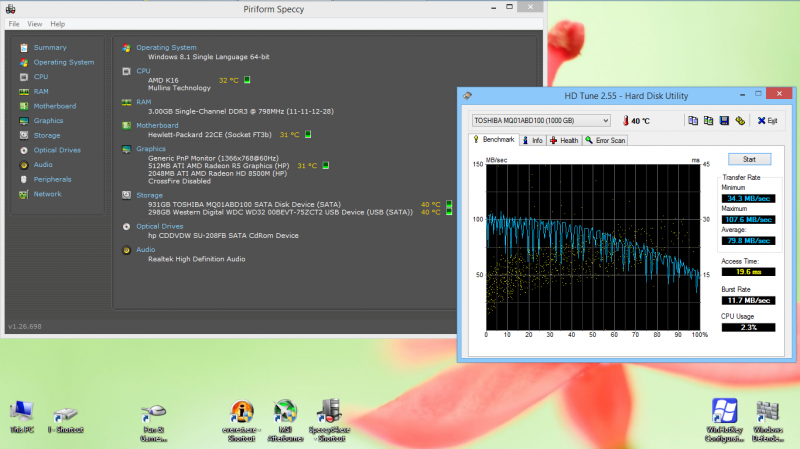The height and width of the screenshot is (449, 800).
Task: Open the HD Tune options wrench icon
Action: (740, 120)
